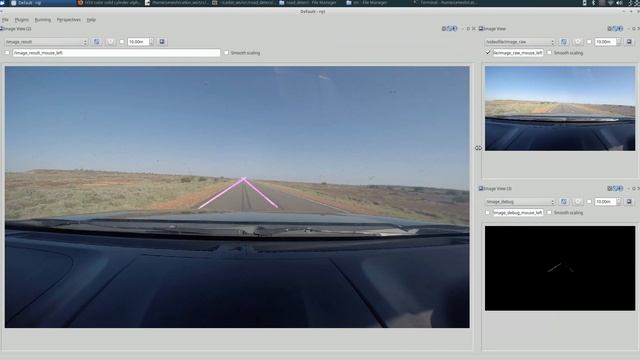Float the Image View (3) dock panel
The height and width of the screenshot is (360, 640).
click(633, 189)
